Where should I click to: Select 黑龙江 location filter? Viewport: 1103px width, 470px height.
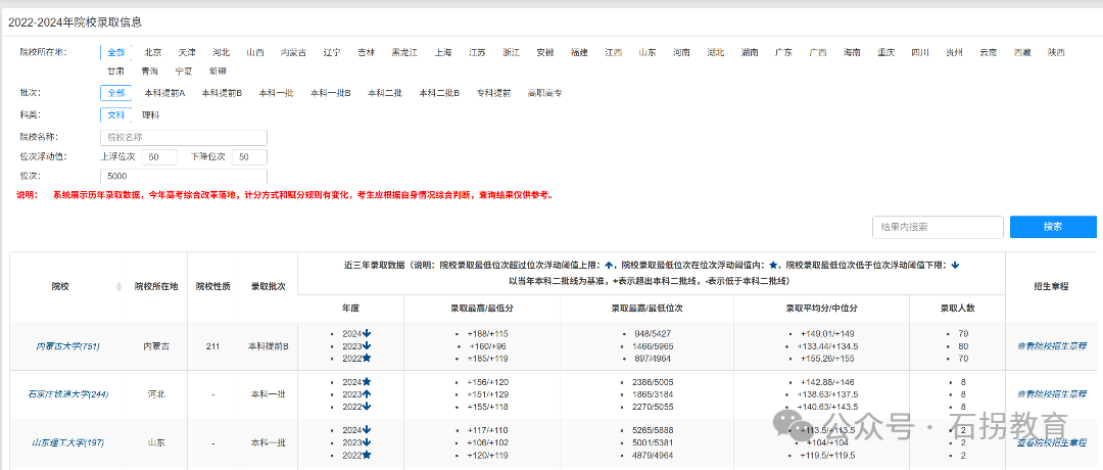click(404, 53)
